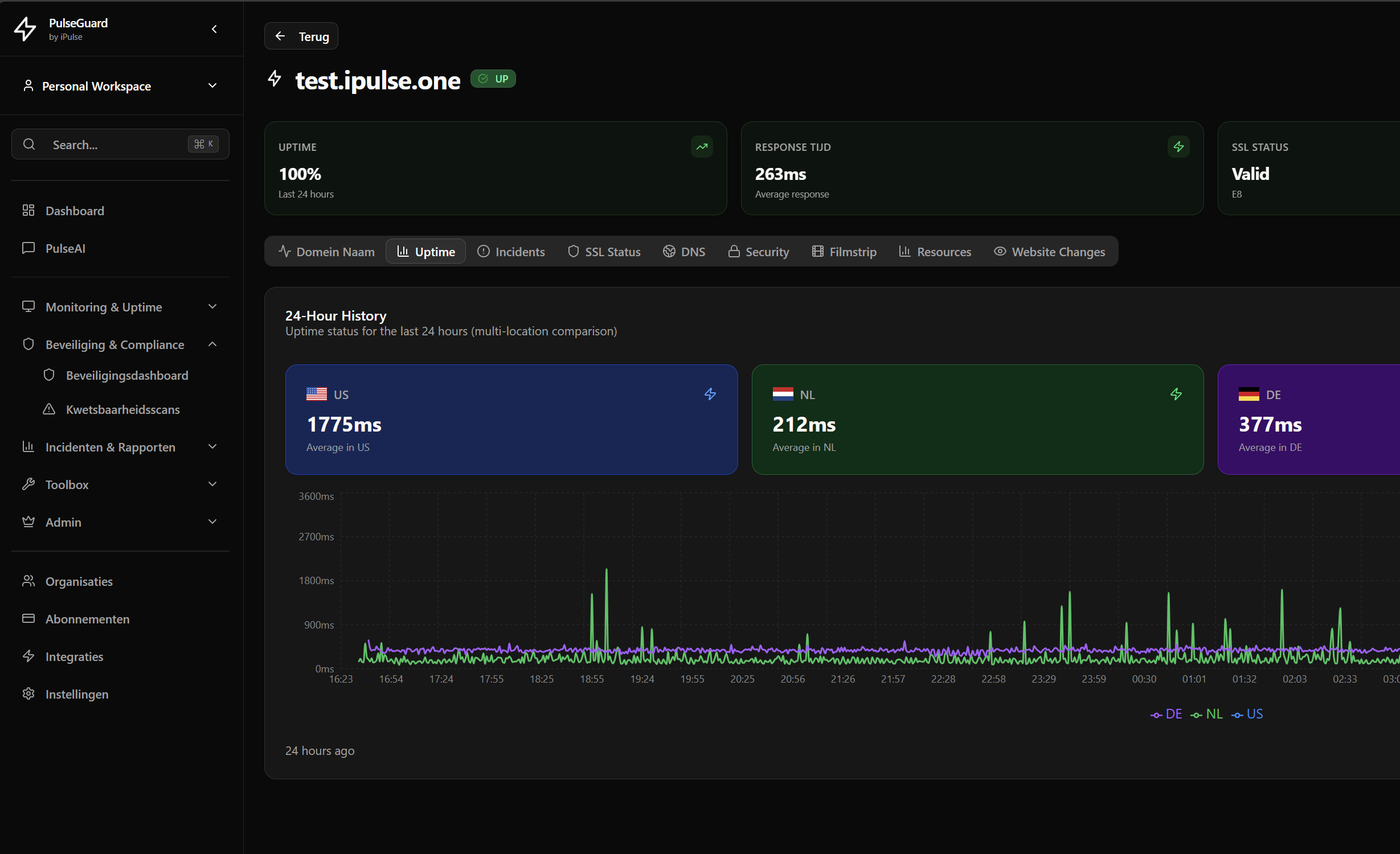Viewport: 1400px width, 854px height.
Task: Click the Admin crown icon
Action: click(x=28, y=522)
